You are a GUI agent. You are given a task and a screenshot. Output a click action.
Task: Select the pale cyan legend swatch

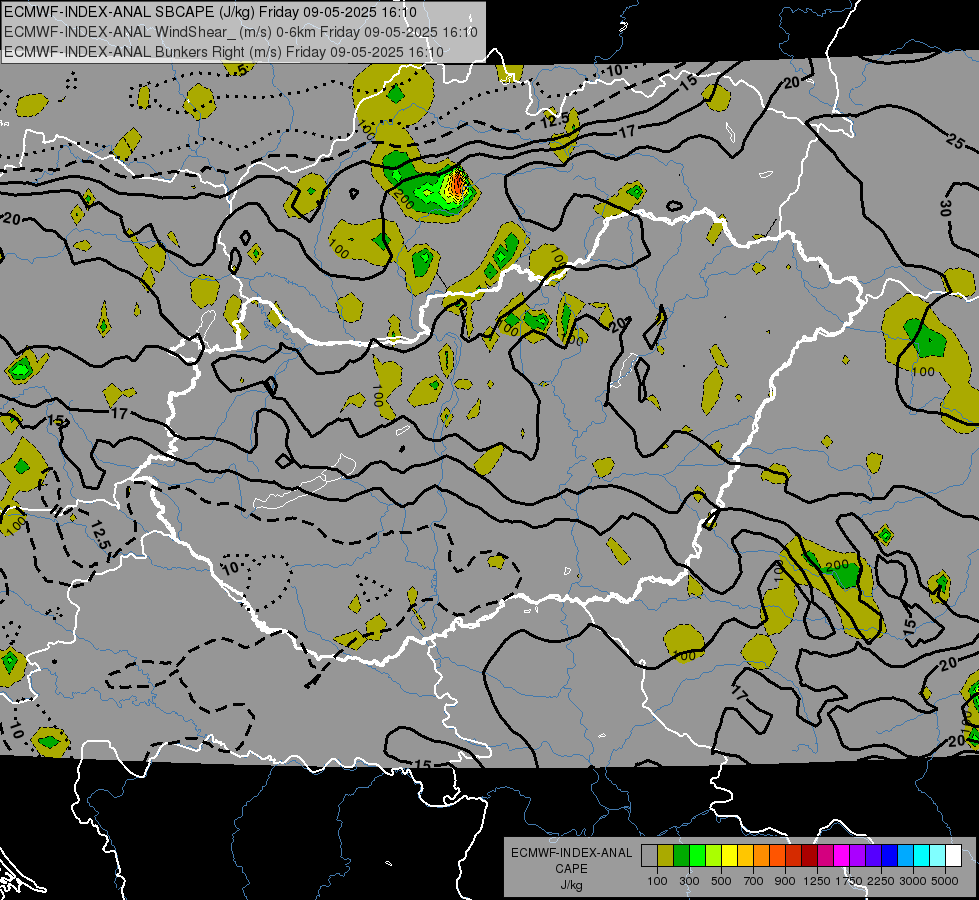[x=937, y=855]
